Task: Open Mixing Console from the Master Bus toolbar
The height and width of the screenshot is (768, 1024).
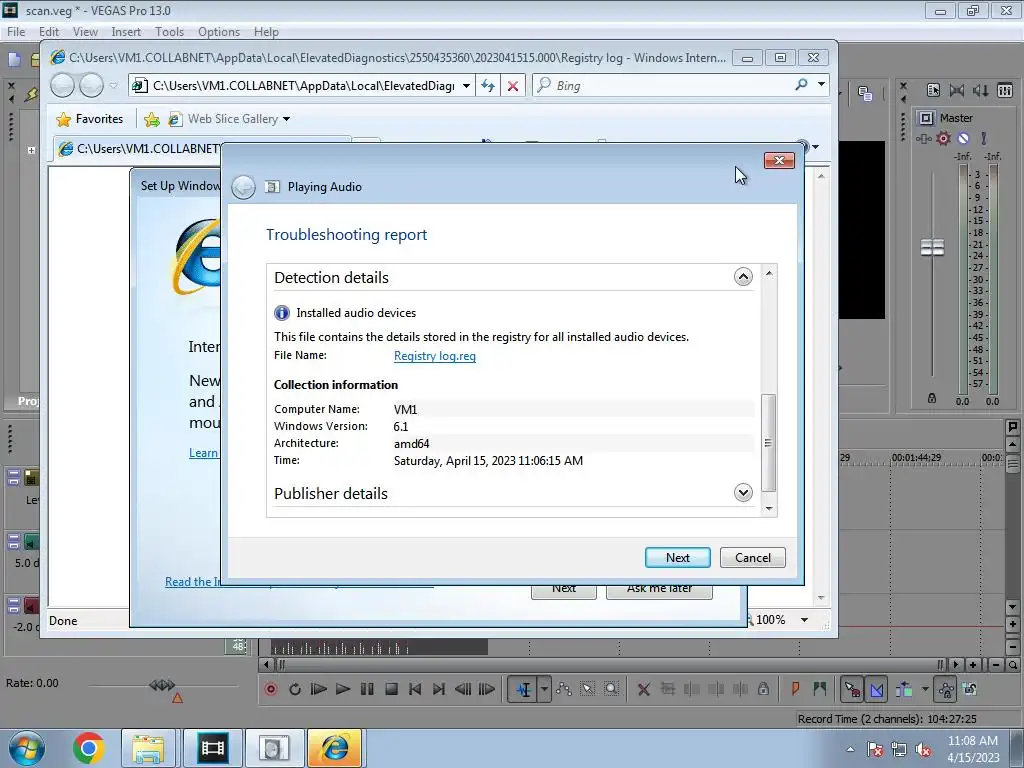Action: point(1005,91)
